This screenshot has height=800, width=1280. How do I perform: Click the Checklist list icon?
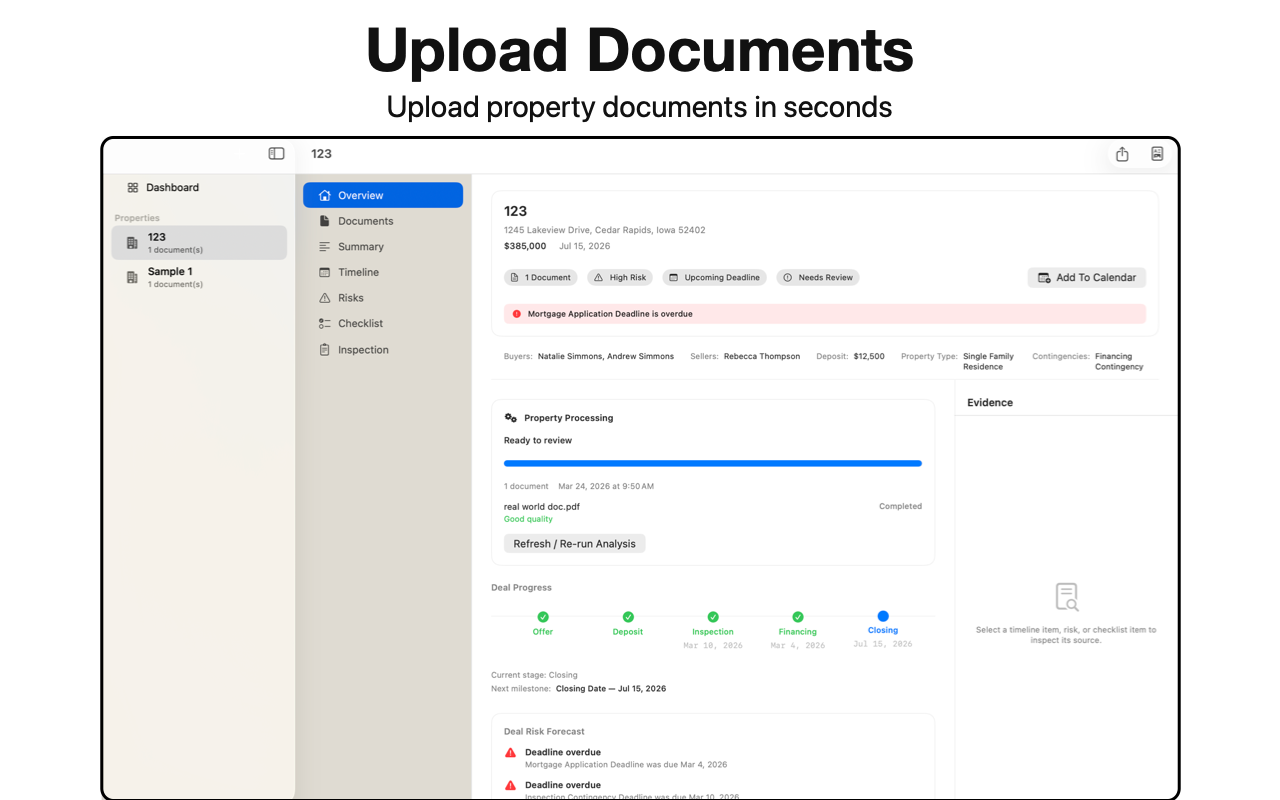324,323
